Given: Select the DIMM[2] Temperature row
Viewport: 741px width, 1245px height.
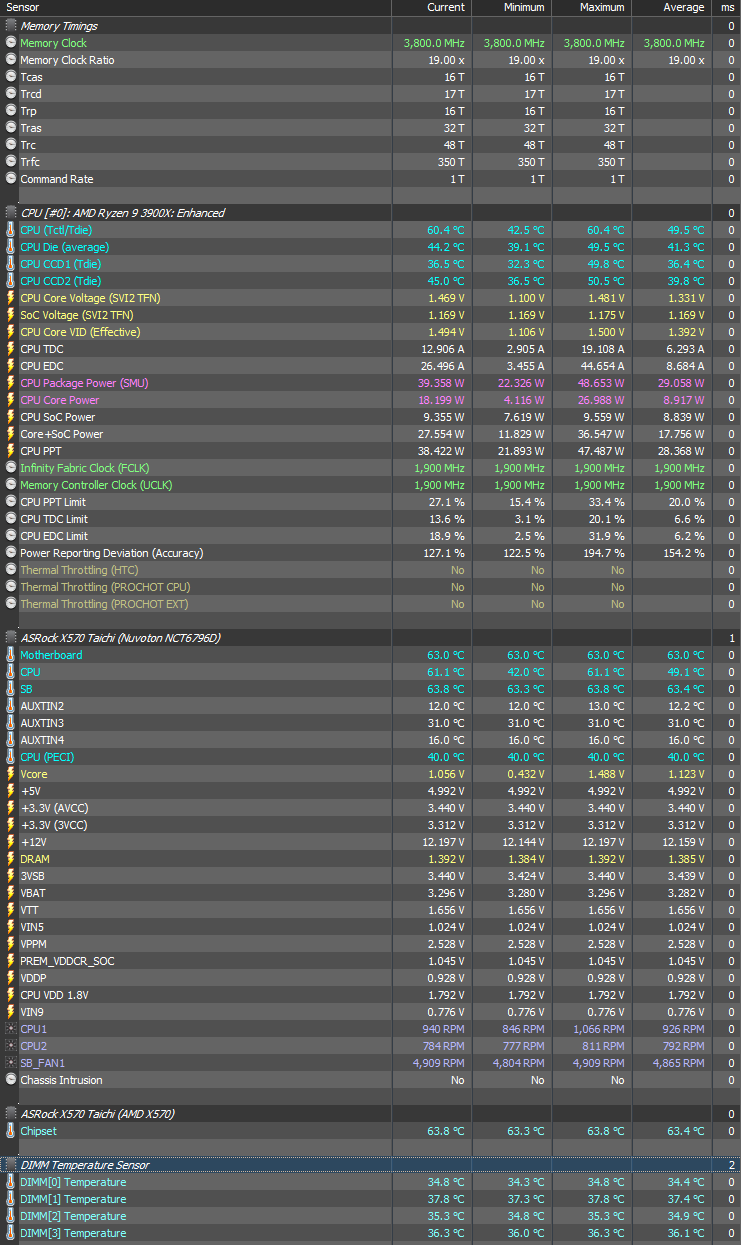Looking at the screenshot, I should coord(370,1216).
